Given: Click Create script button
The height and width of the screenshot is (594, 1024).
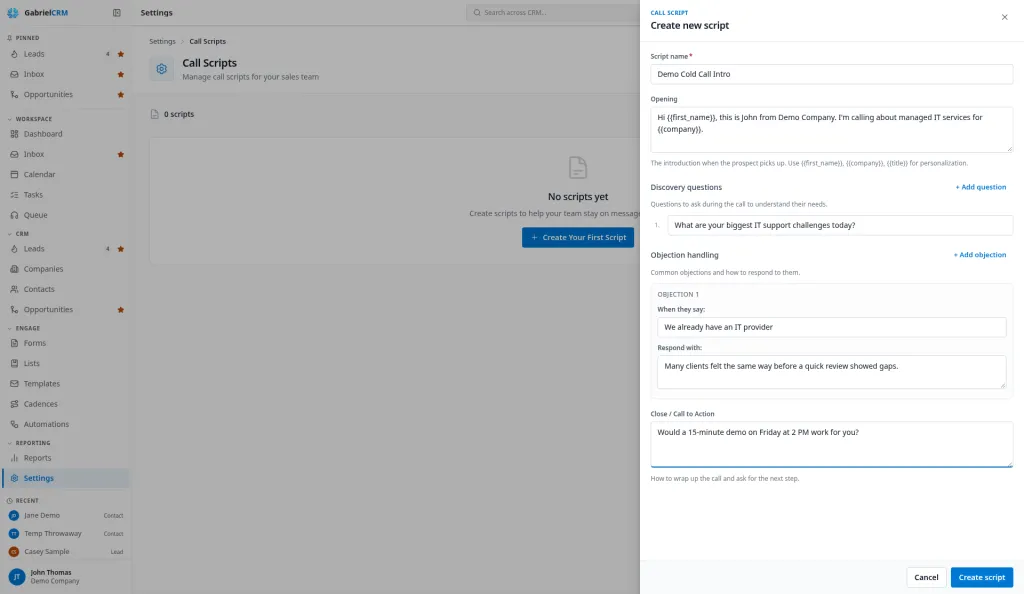Looking at the screenshot, I should 982,578.
